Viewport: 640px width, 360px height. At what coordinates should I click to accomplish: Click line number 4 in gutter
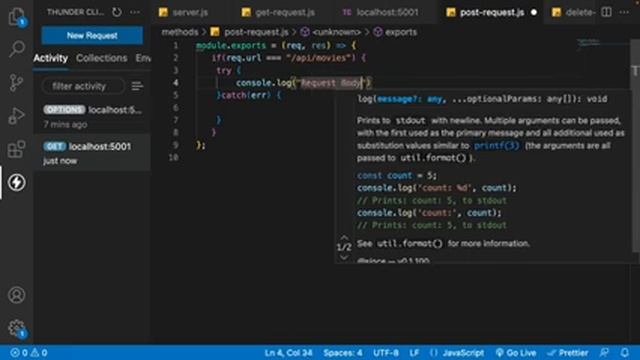point(176,83)
